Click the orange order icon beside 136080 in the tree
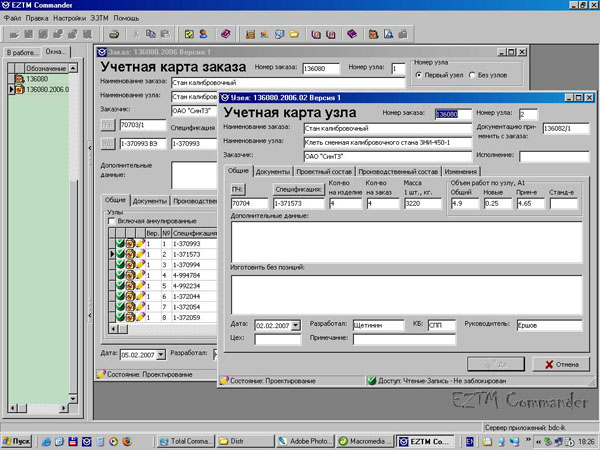The image size is (600, 450). click(20, 79)
